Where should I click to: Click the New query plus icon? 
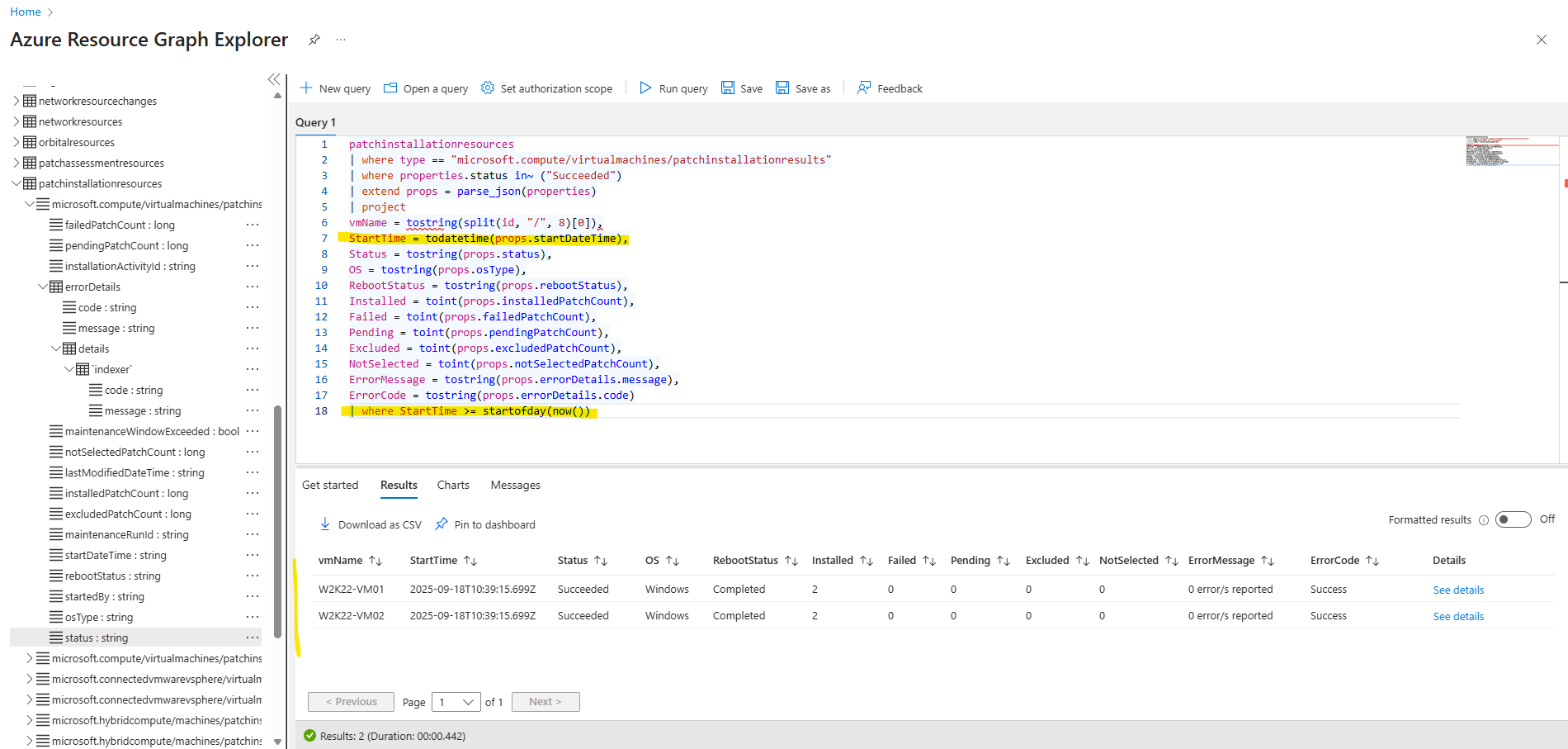pyautogui.click(x=306, y=88)
